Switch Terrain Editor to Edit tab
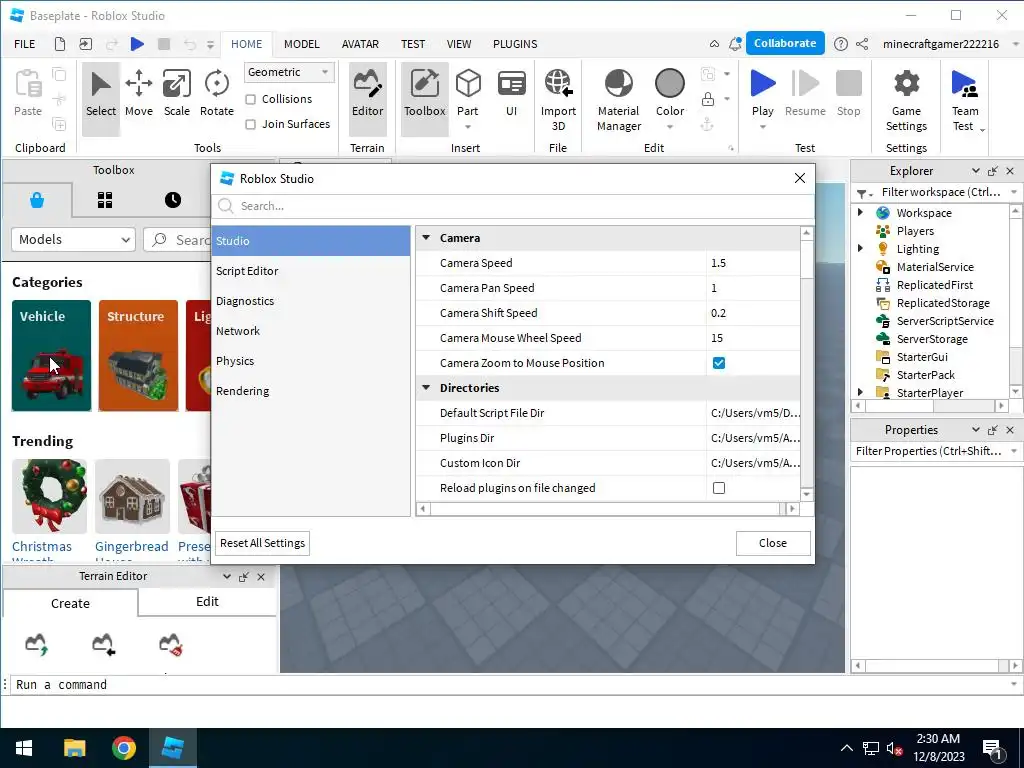Image resolution: width=1024 pixels, height=768 pixels. coord(207,601)
